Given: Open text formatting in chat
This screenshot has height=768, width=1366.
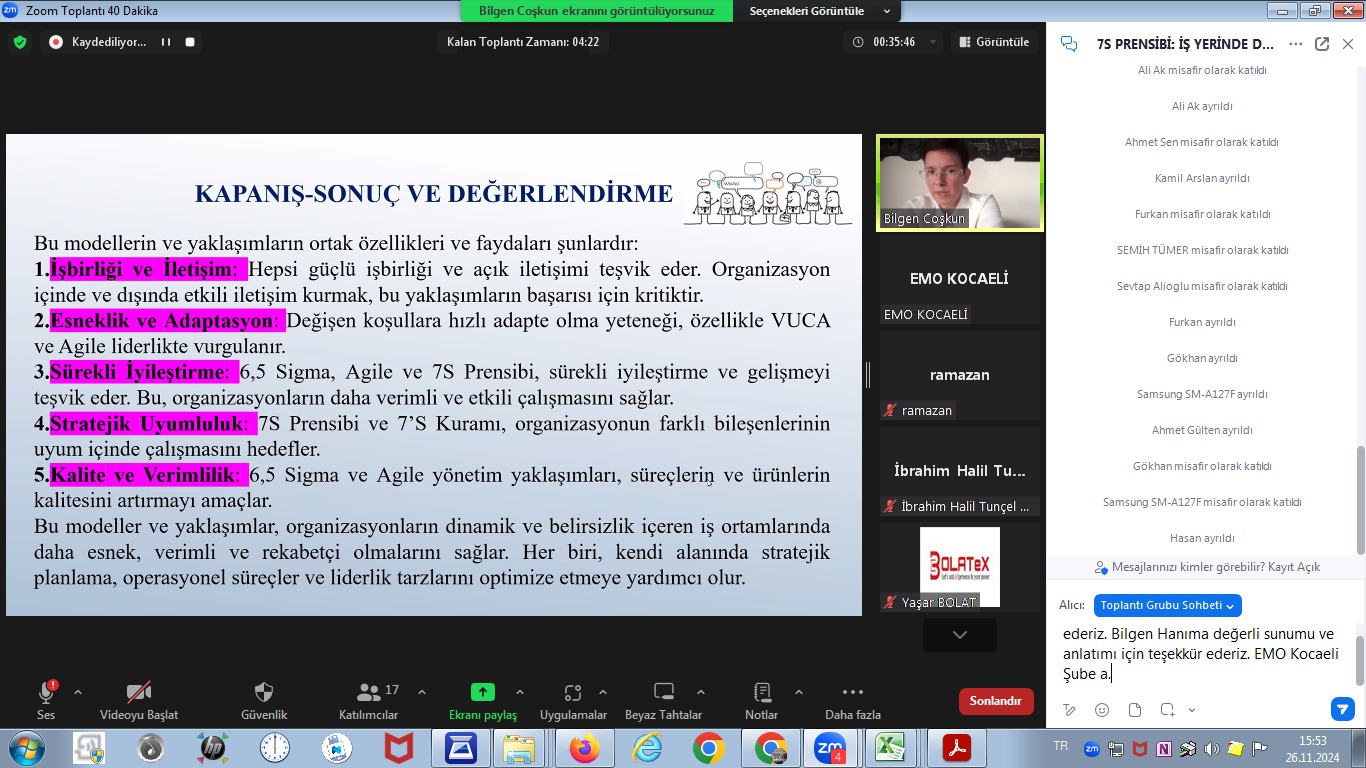Looking at the screenshot, I should (x=1070, y=710).
